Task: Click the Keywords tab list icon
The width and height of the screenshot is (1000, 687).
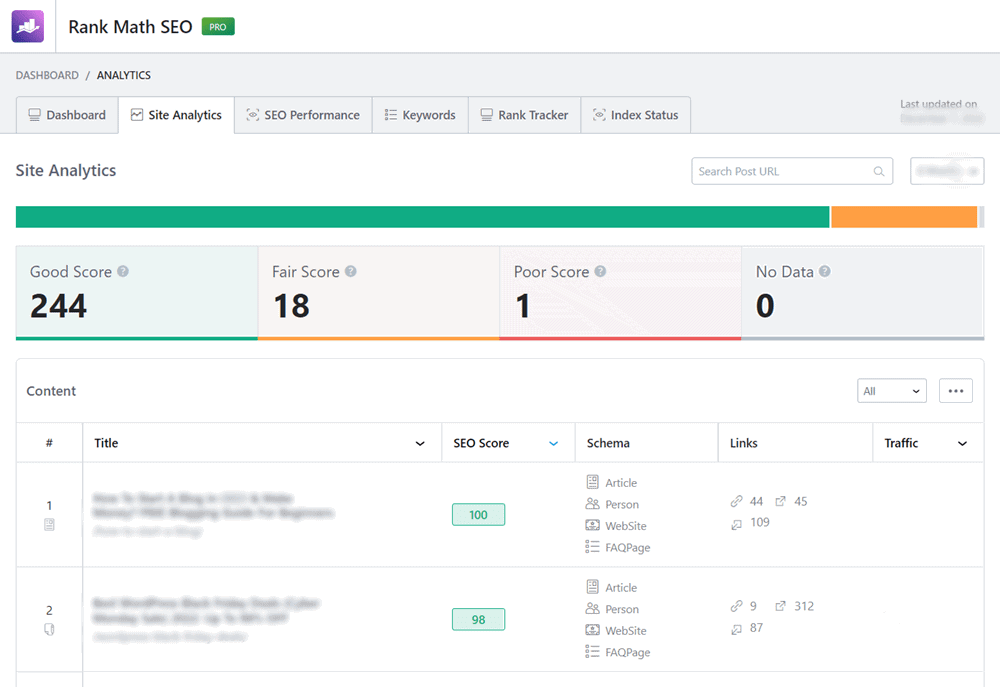Action: coord(391,115)
